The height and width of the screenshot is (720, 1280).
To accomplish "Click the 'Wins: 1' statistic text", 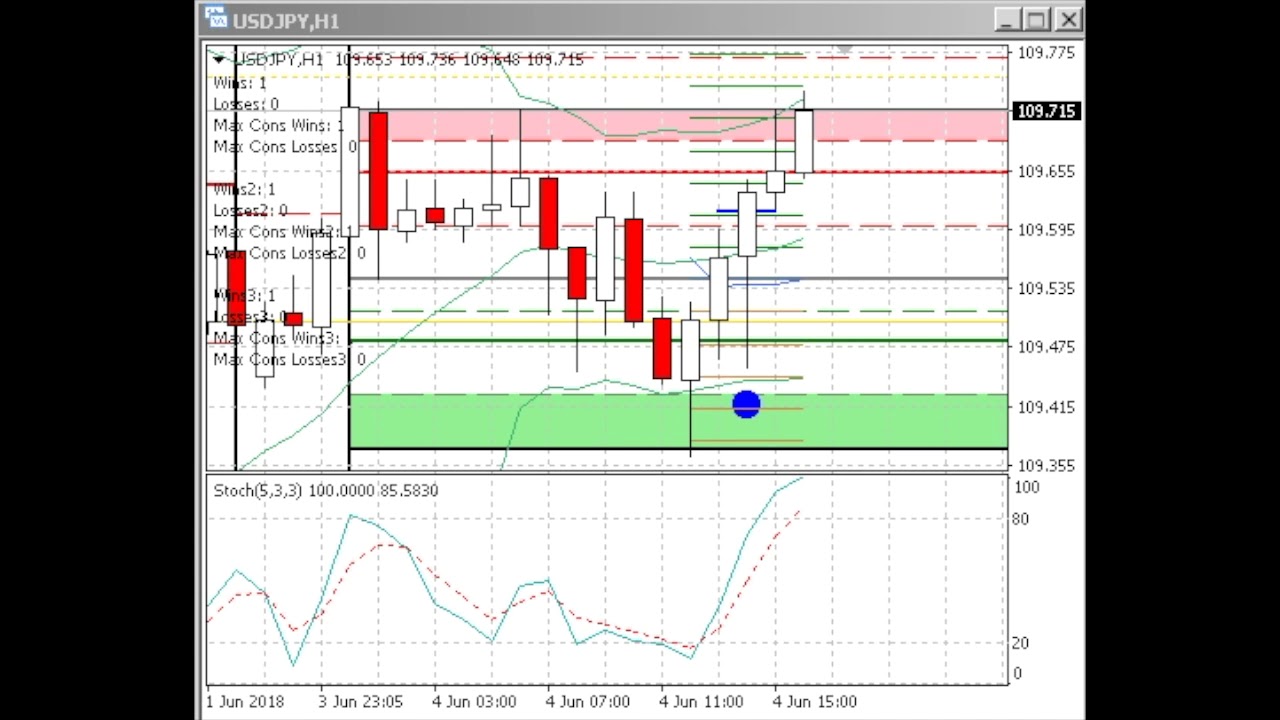I will [x=240, y=83].
